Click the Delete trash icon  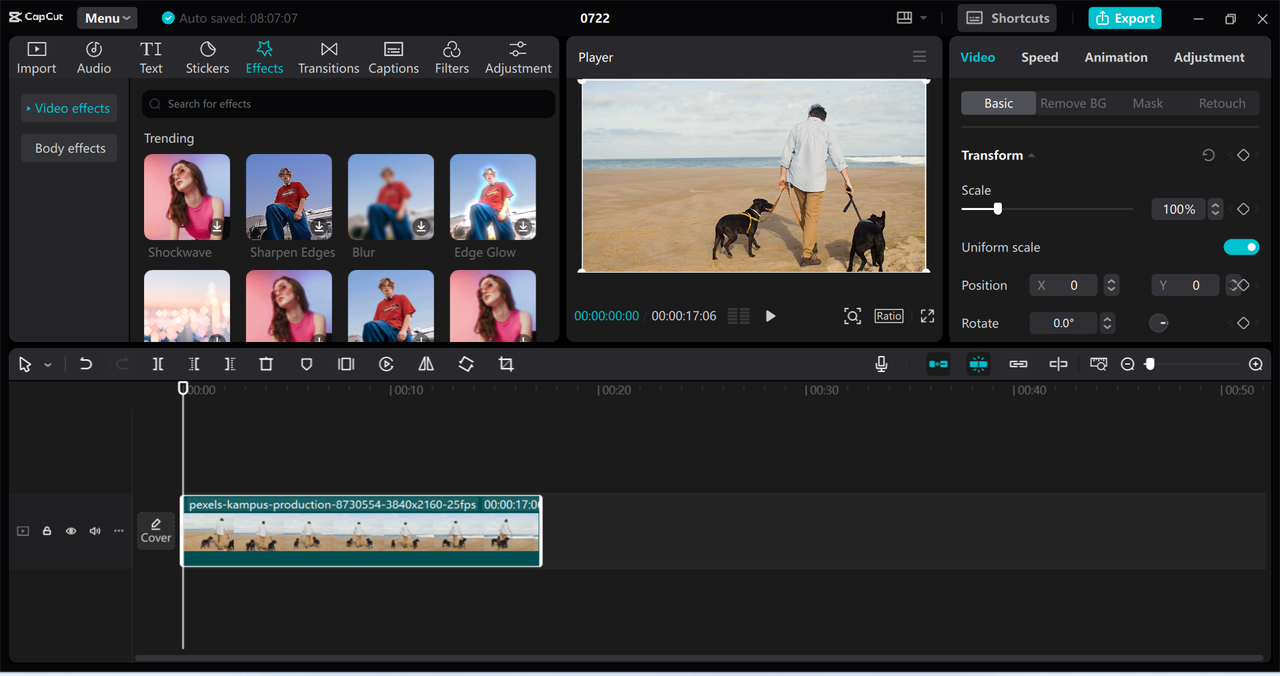tap(266, 364)
